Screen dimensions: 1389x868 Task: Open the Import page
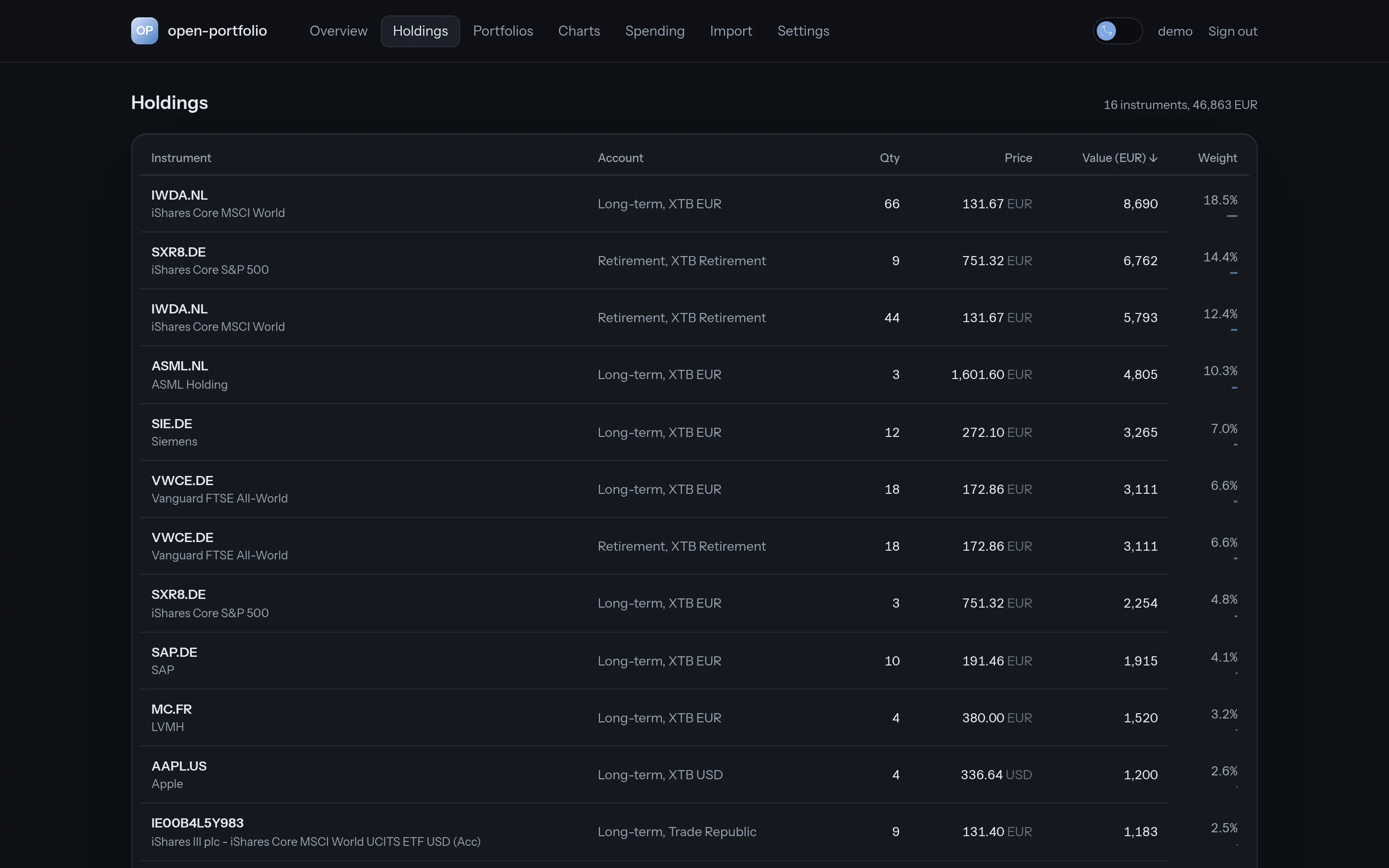click(731, 31)
